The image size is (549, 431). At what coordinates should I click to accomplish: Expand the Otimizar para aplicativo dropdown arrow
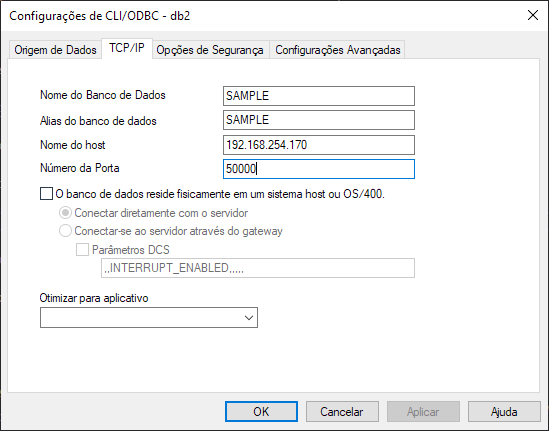[x=249, y=318]
